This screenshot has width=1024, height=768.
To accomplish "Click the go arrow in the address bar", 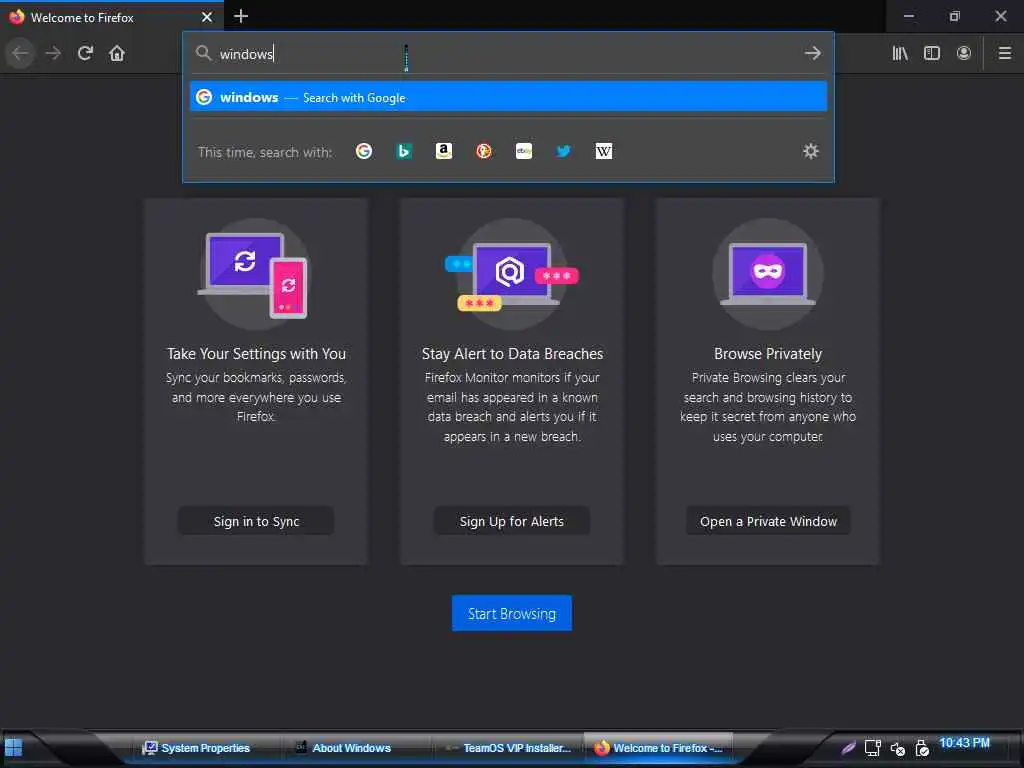I will coord(812,53).
